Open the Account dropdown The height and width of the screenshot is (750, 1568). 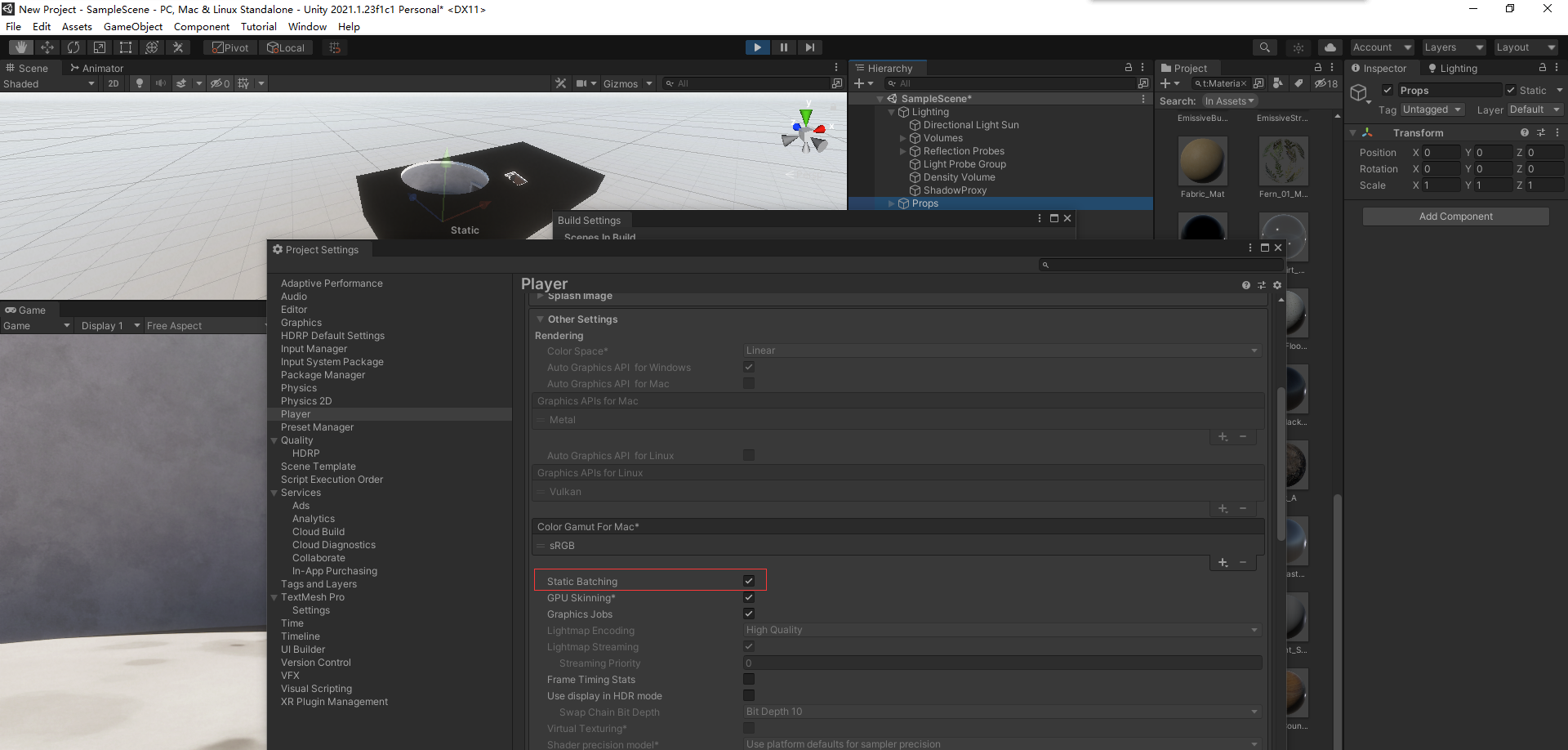click(x=1382, y=47)
